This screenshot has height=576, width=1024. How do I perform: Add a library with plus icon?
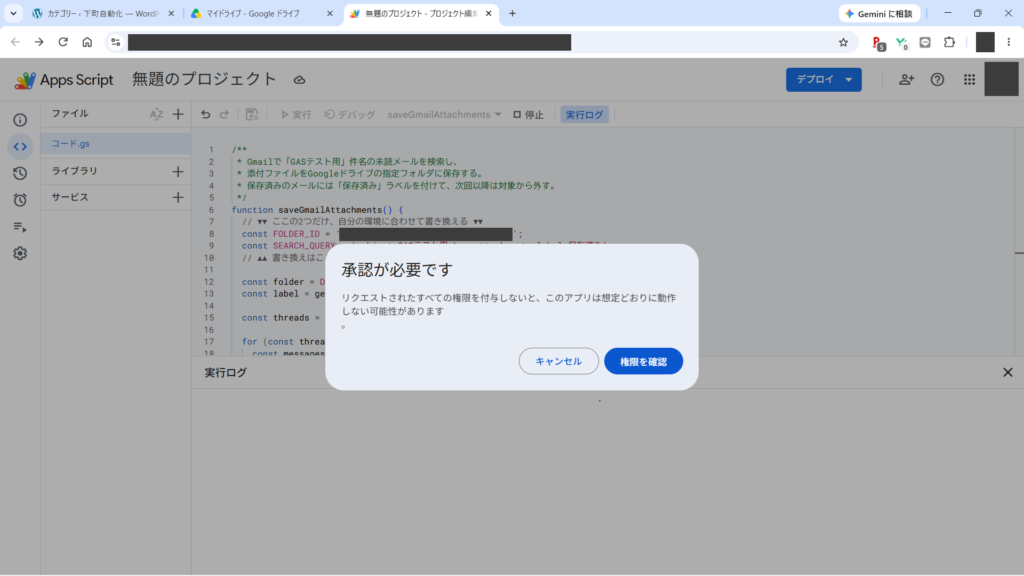click(x=178, y=172)
